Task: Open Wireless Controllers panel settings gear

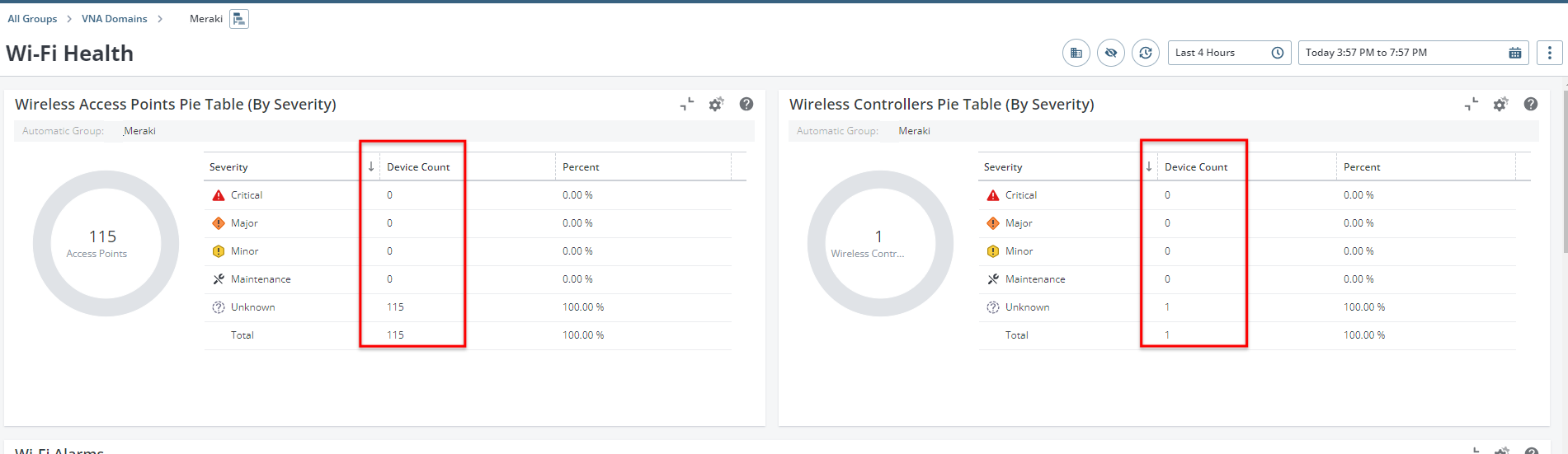Action: click(x=1500, y=105)
